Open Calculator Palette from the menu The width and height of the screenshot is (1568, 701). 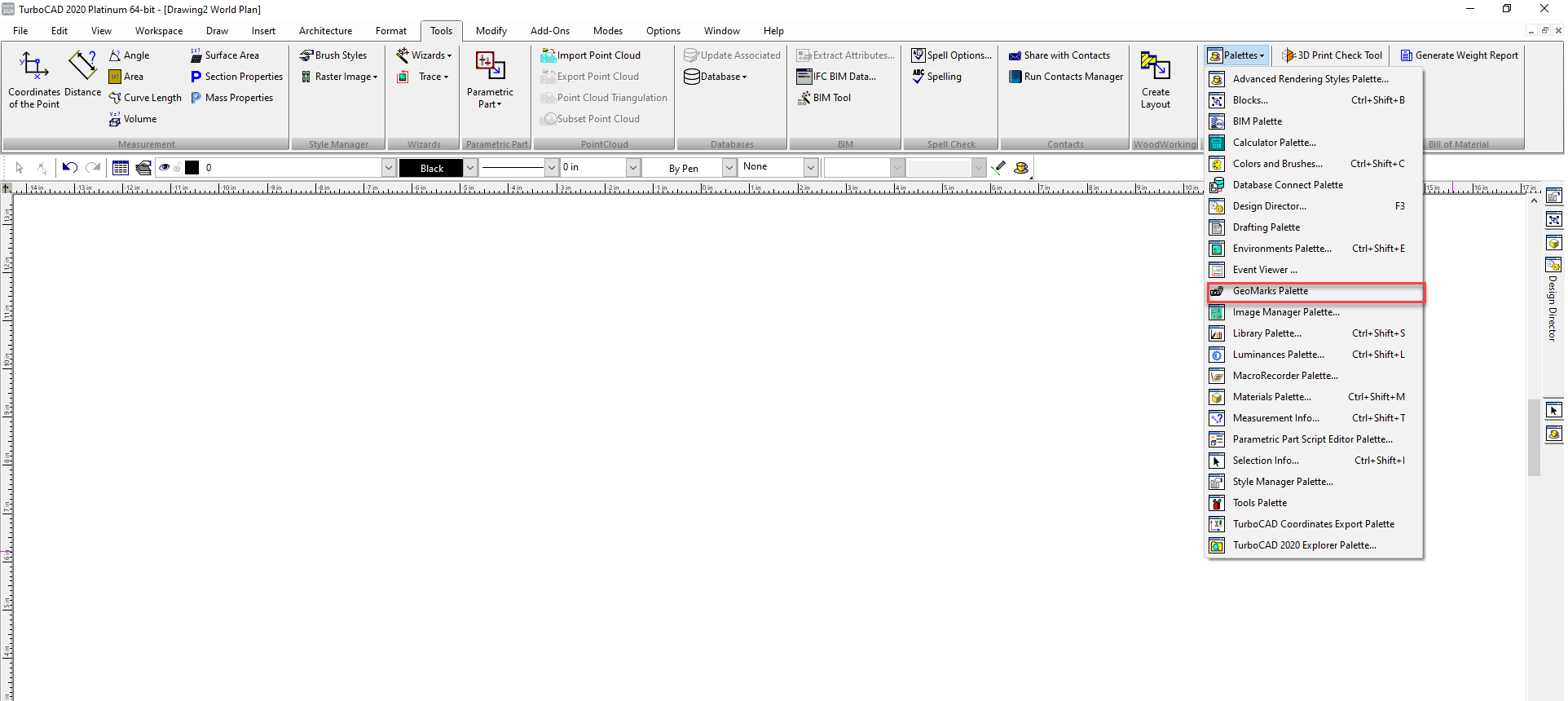click(x=1315, y=143)
